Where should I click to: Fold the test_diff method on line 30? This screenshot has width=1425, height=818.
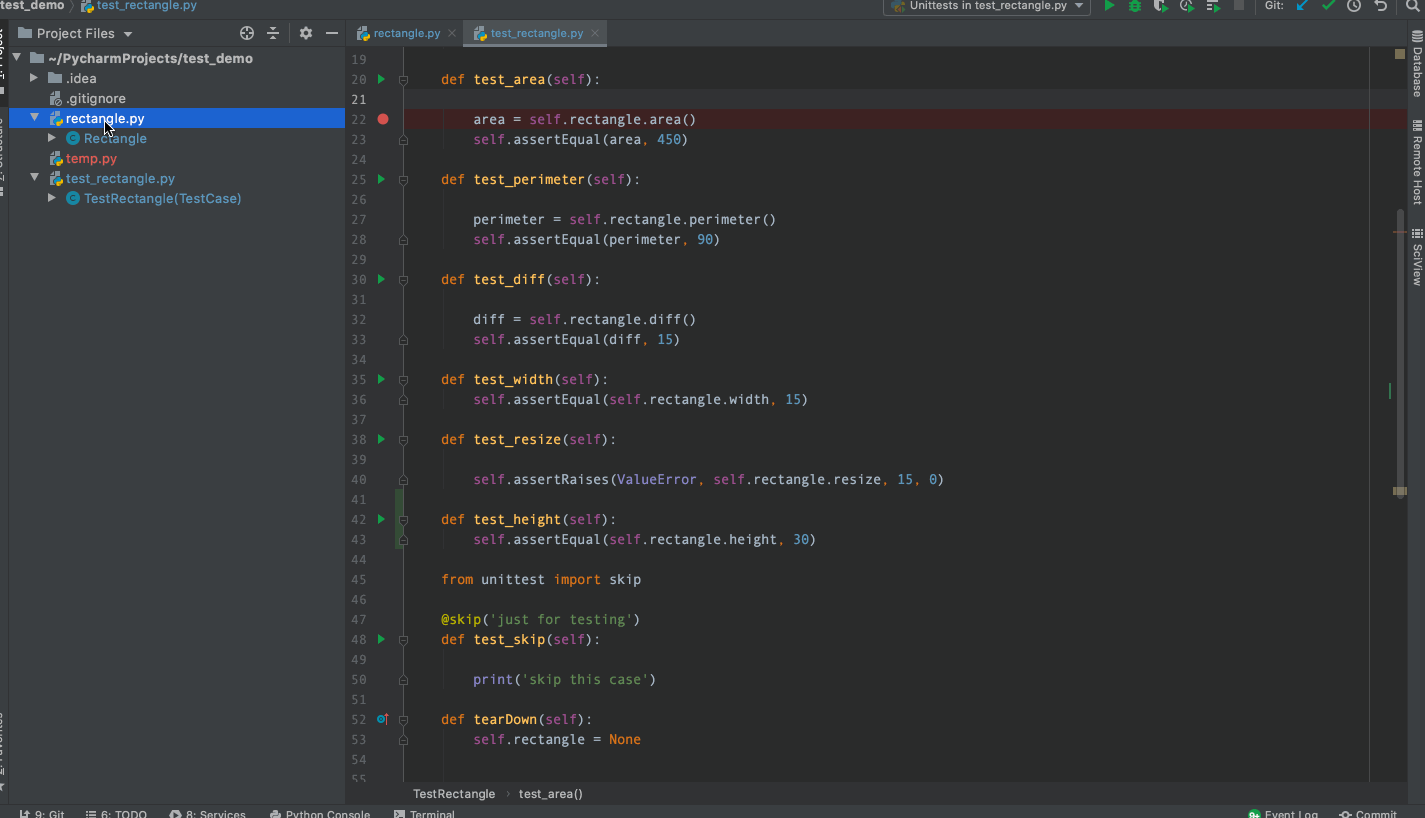[x=403, y=279]
